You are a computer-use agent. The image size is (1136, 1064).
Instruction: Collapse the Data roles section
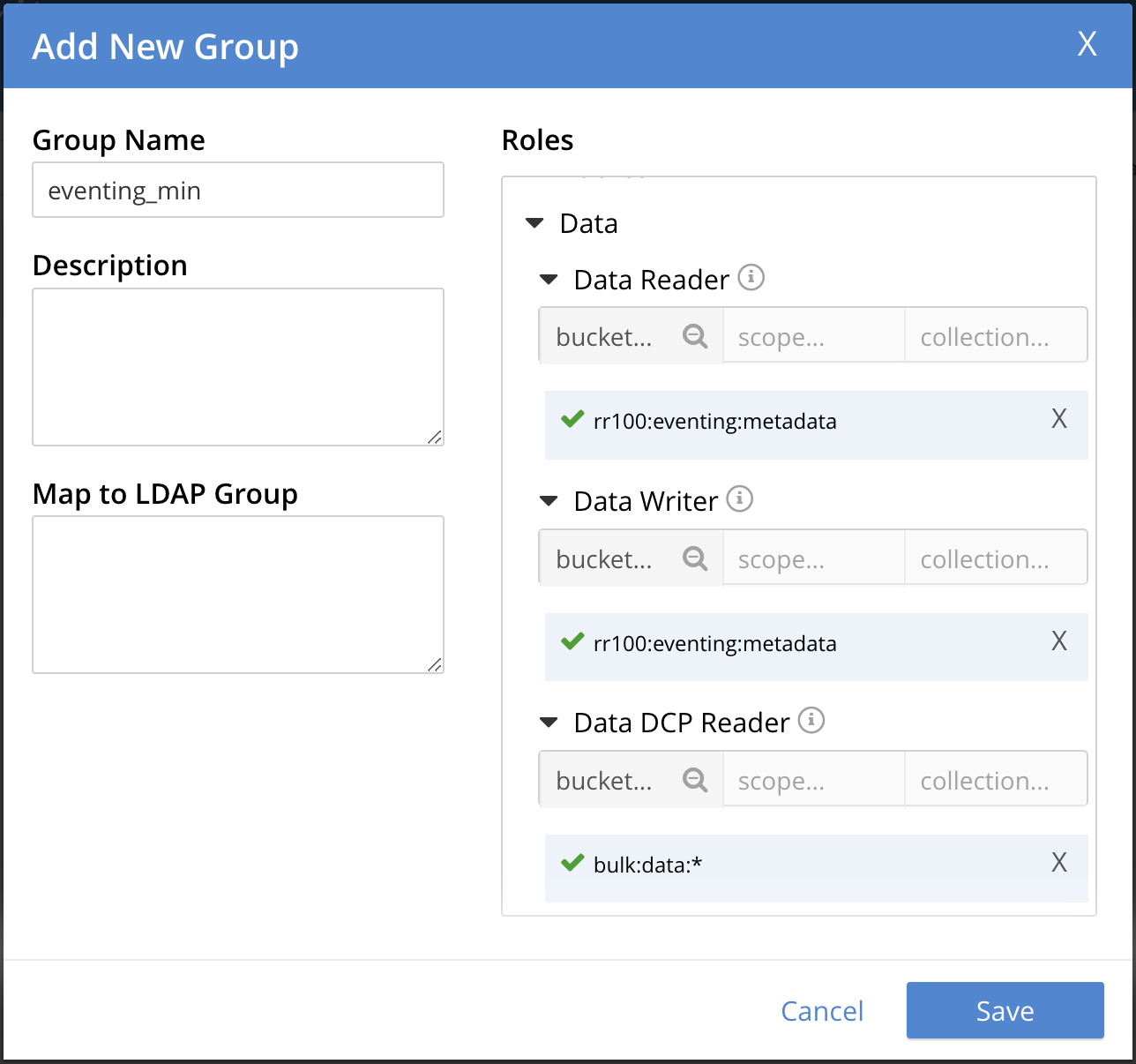click(534, 223)
